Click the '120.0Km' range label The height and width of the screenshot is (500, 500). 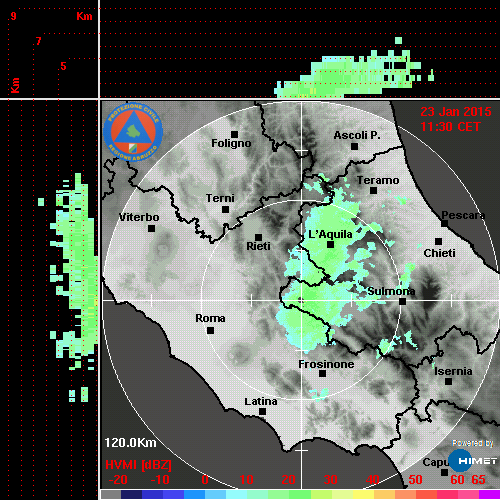click(130, 443)
